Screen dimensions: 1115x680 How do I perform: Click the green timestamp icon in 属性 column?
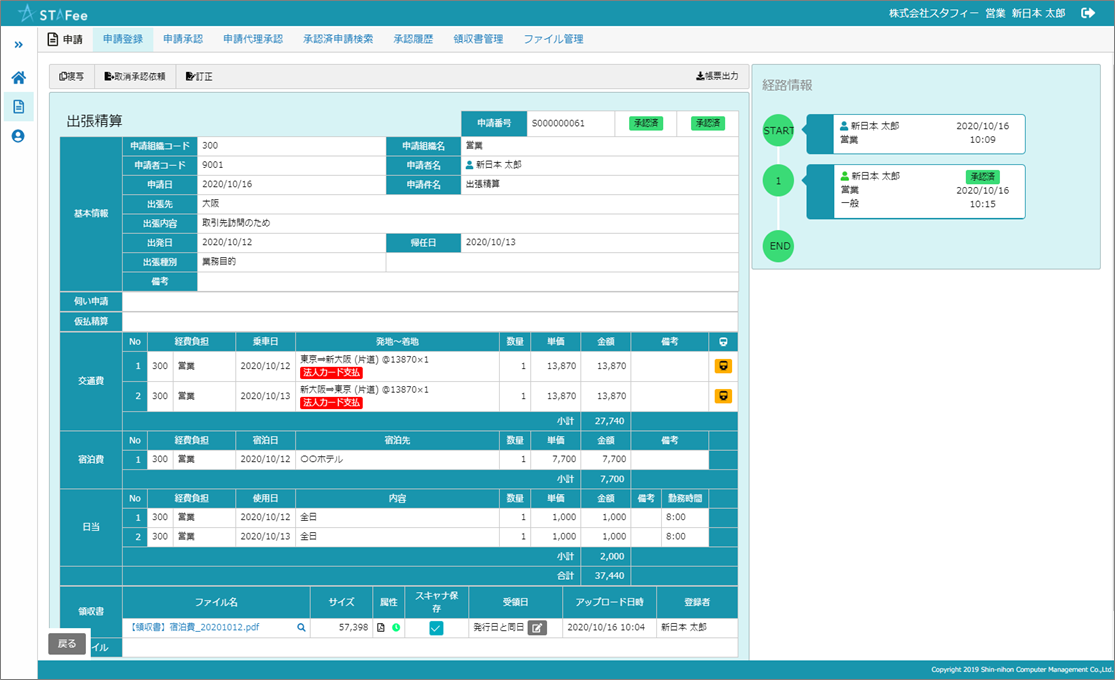(396, 628)
